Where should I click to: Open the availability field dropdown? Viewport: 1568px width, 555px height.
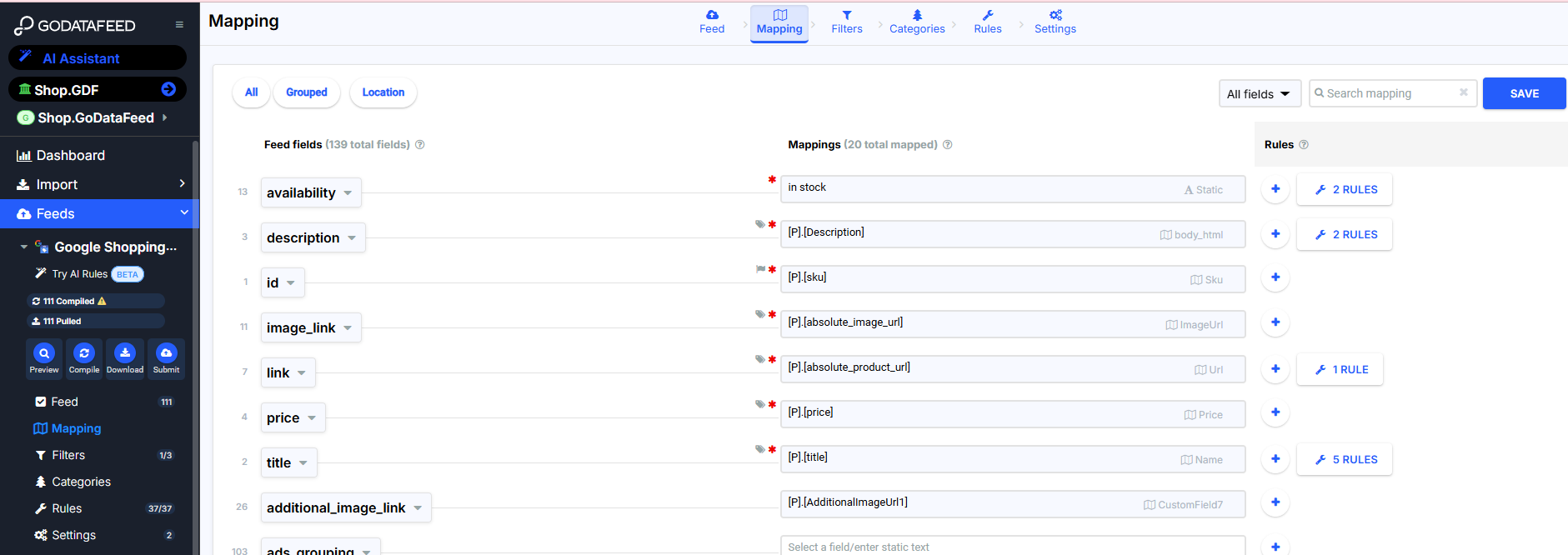pos(311,192)
